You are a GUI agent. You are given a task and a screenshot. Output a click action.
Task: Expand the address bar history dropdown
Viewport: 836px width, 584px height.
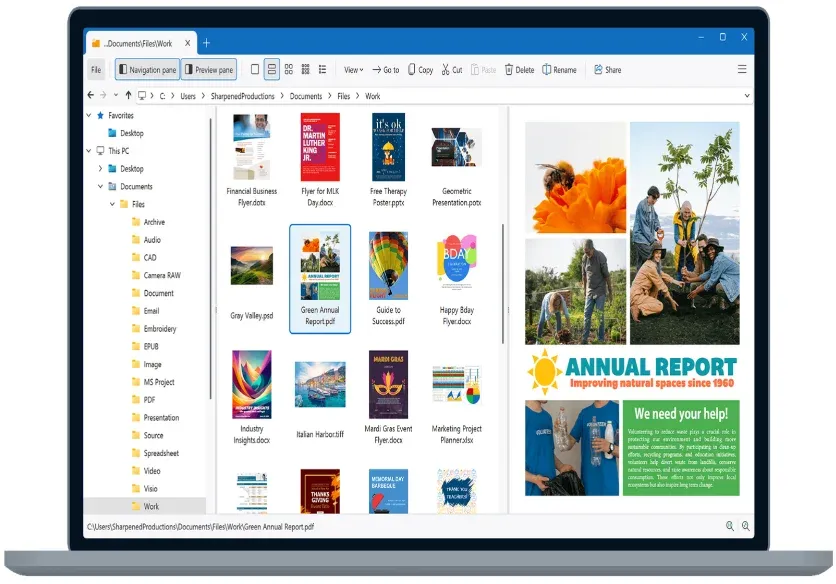pos(747,95)
